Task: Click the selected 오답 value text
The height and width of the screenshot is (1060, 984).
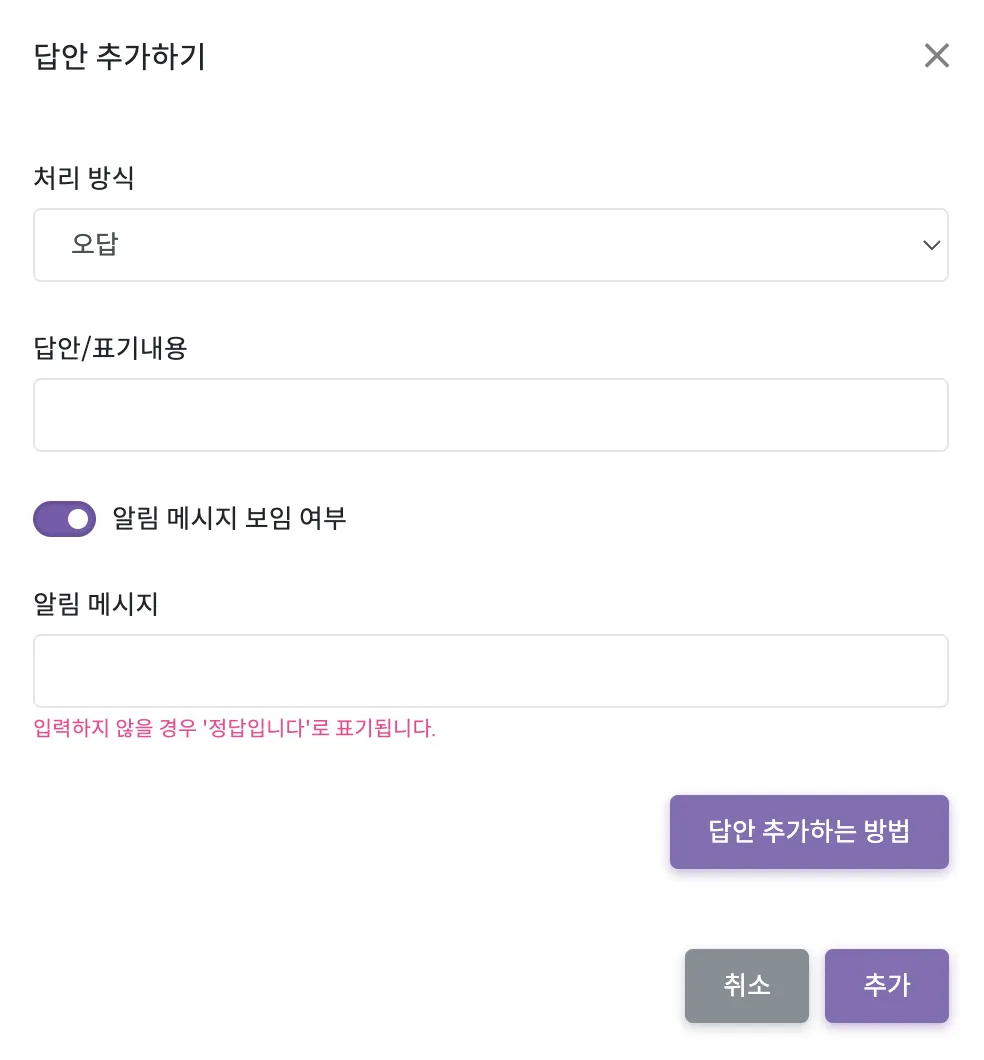Action: pyautogui.click(x=95, y=245)
